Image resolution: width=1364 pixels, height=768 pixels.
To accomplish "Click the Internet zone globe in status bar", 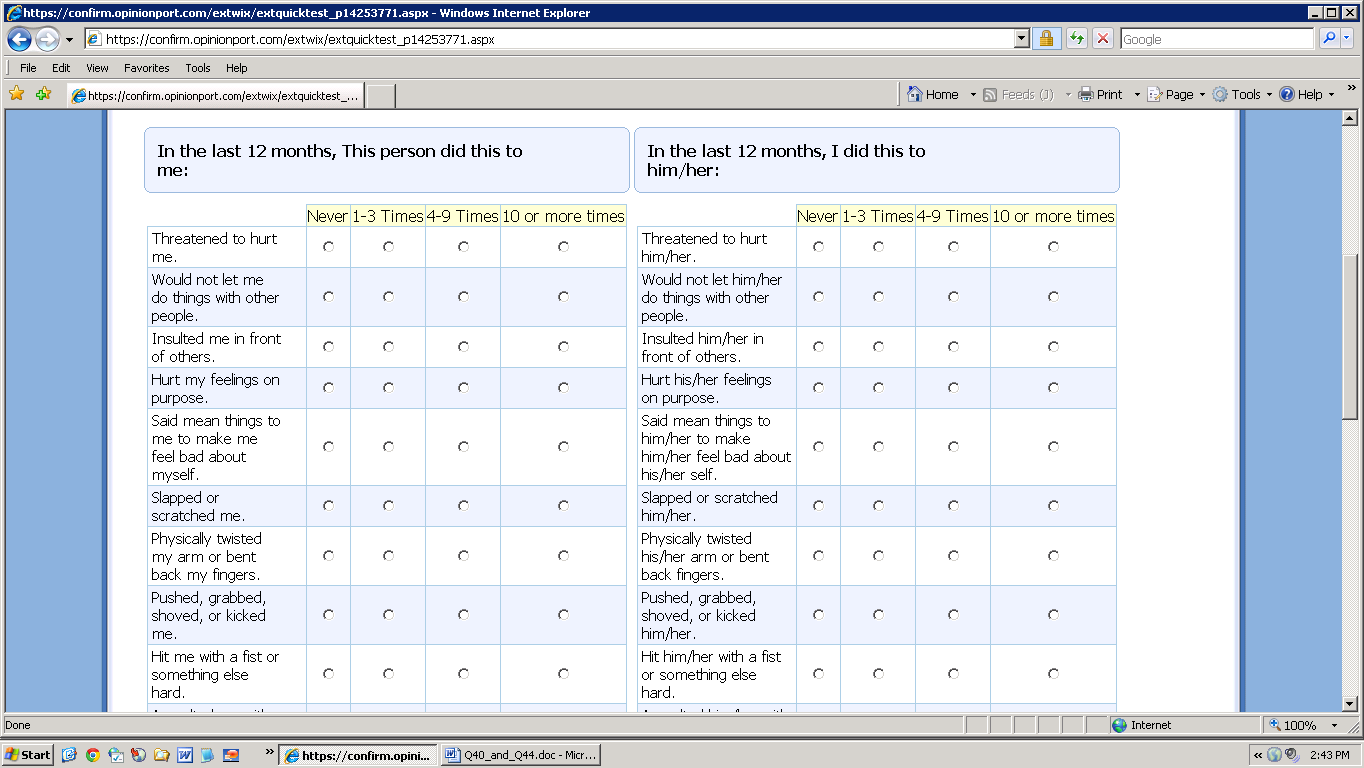I will (1119, 725).
